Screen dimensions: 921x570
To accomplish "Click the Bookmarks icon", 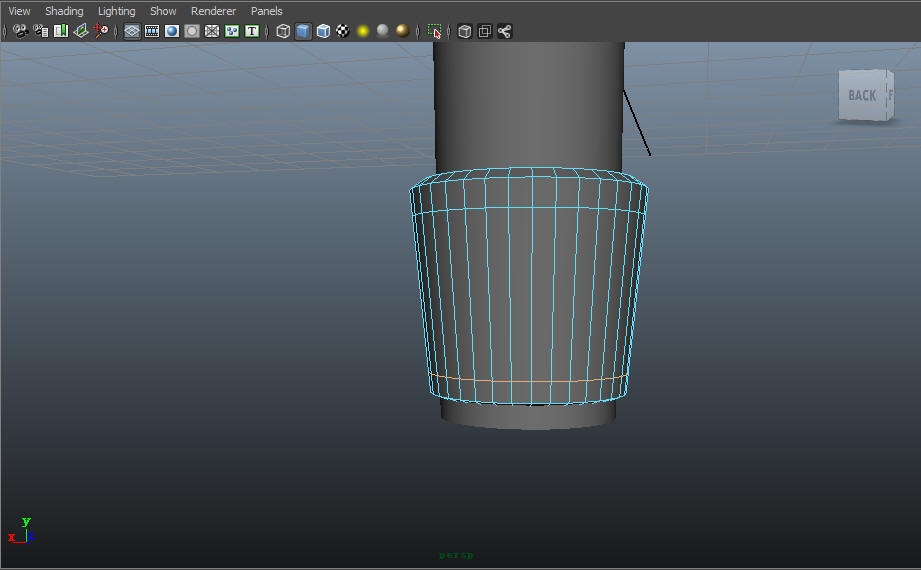I will pyautogui.click(x=60, y=31).
